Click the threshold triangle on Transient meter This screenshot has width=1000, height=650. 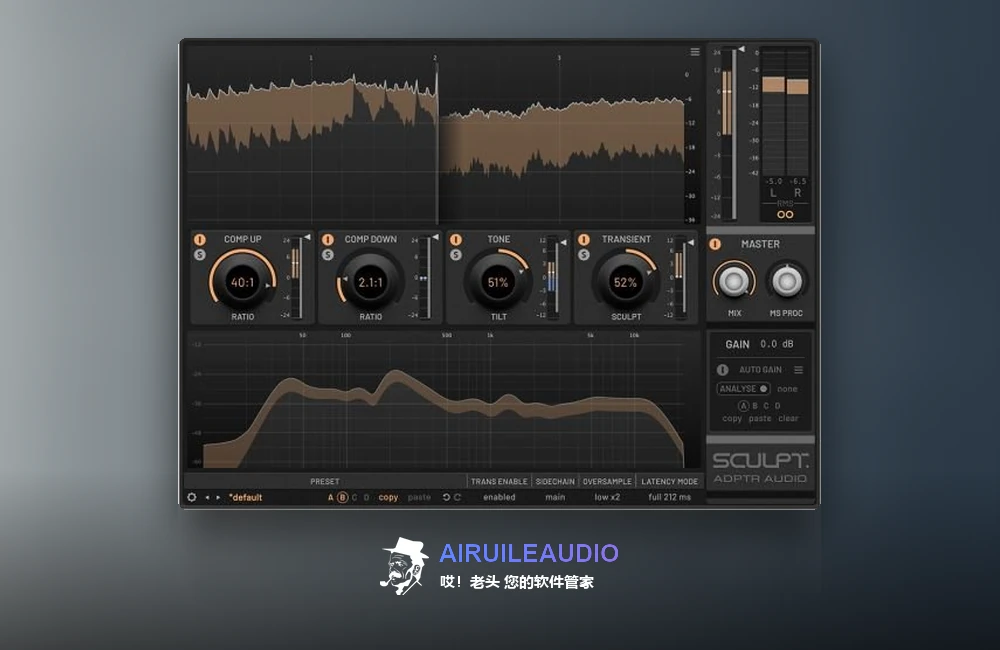tap(690, 242)
